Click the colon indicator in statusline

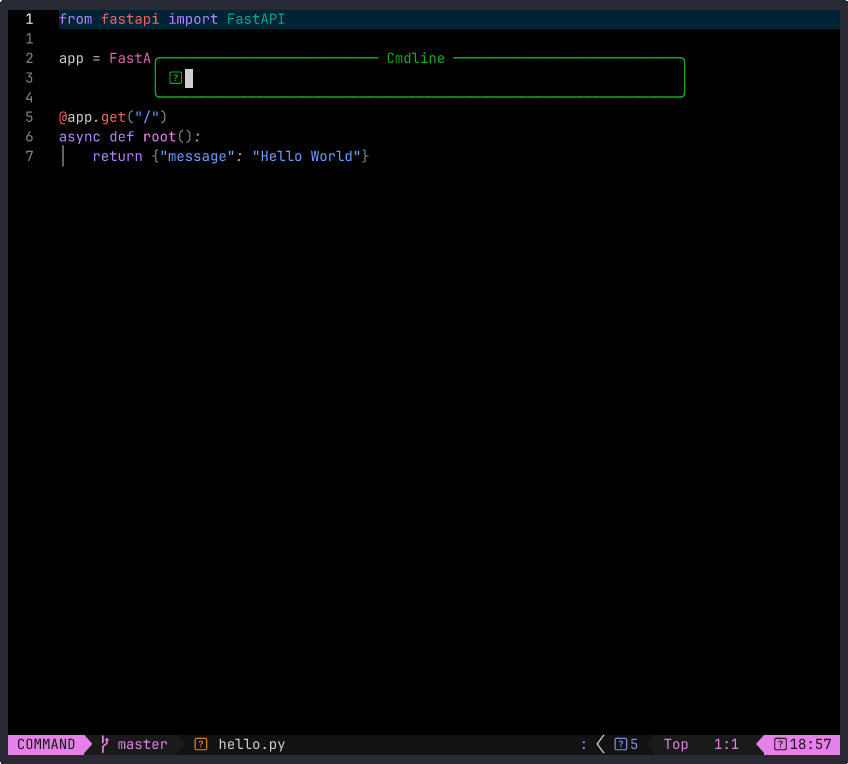coord(584,745)
